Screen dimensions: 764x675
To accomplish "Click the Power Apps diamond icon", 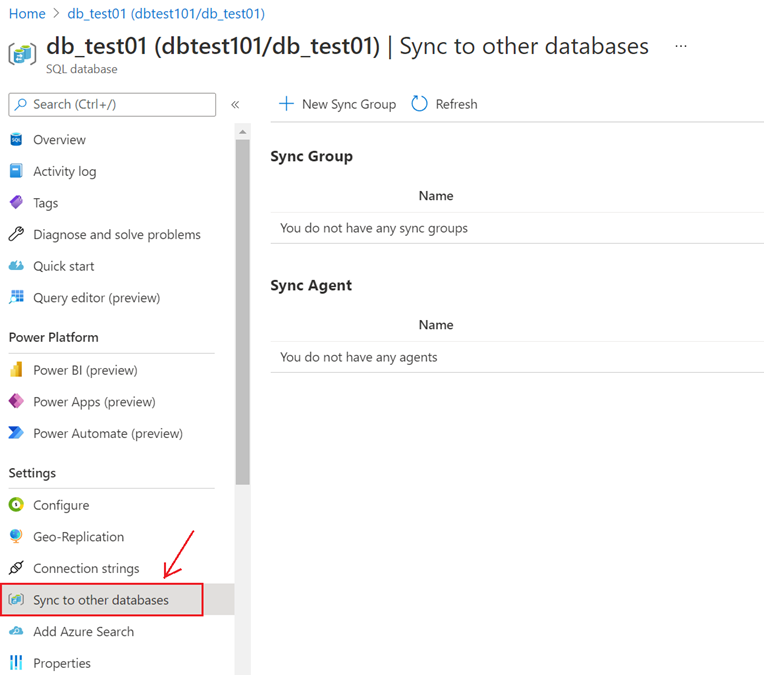I will coord(16,401).
